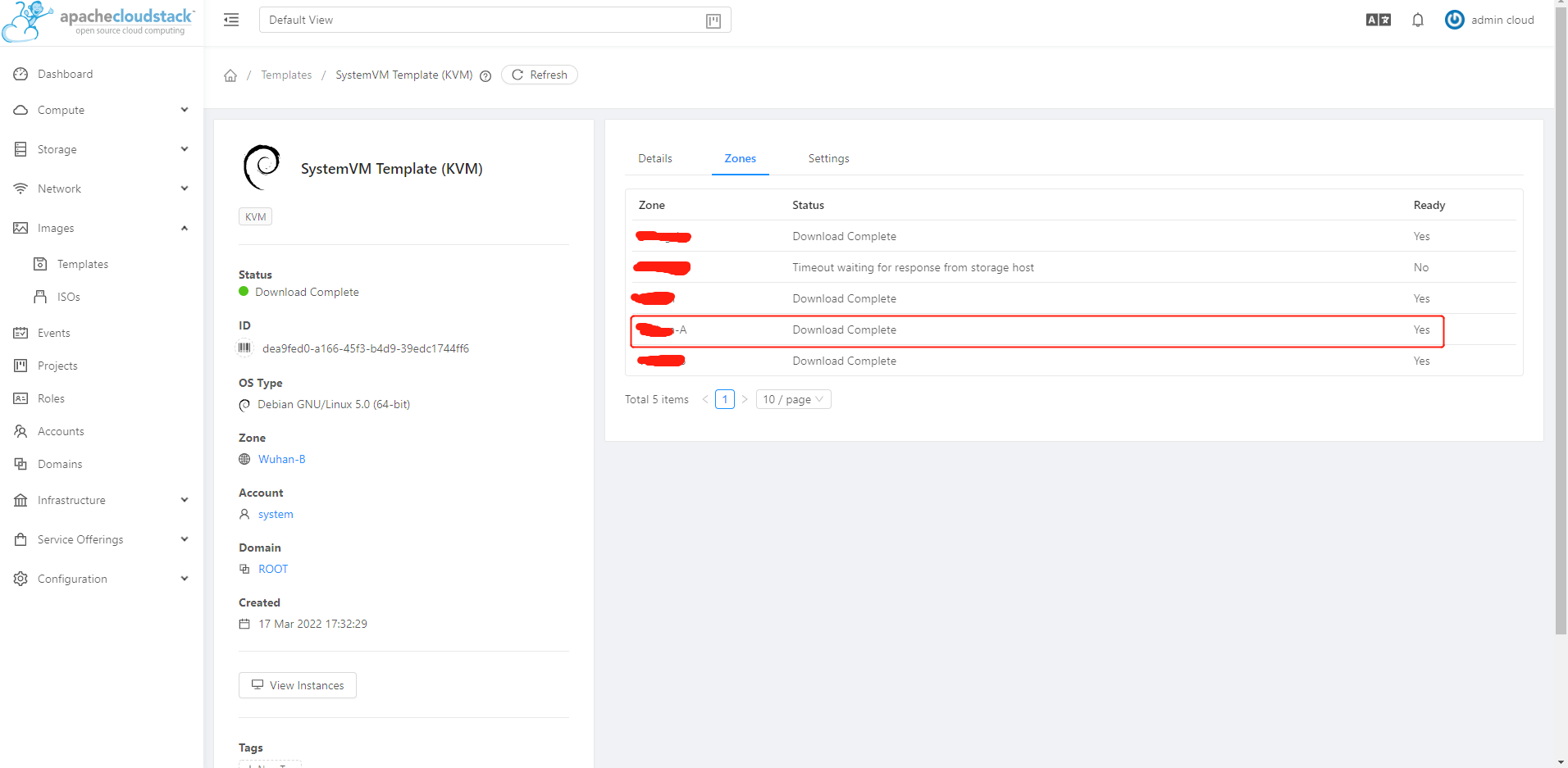
Task: Expand the Network menu chevron
Action: click(x=185, y=189)
